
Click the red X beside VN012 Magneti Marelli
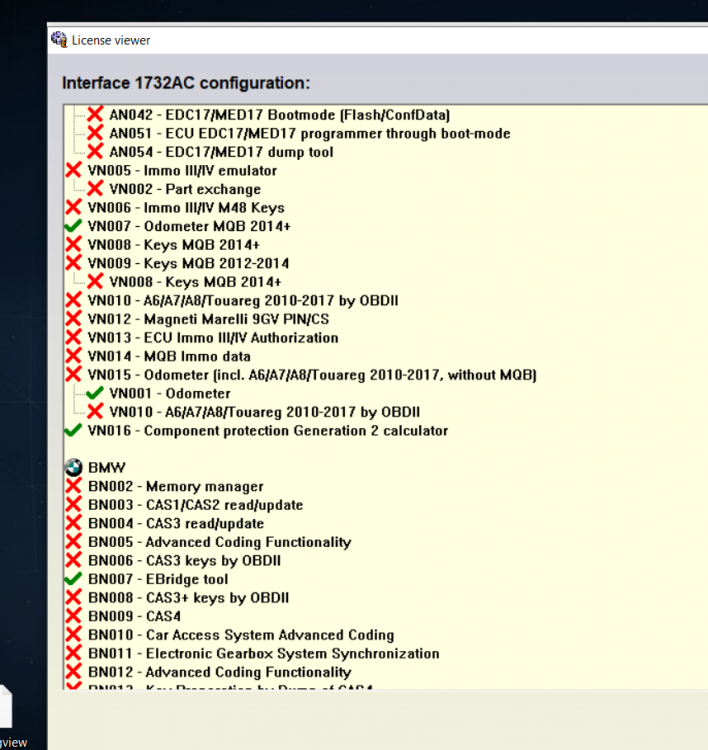click(x=73, y=319)
